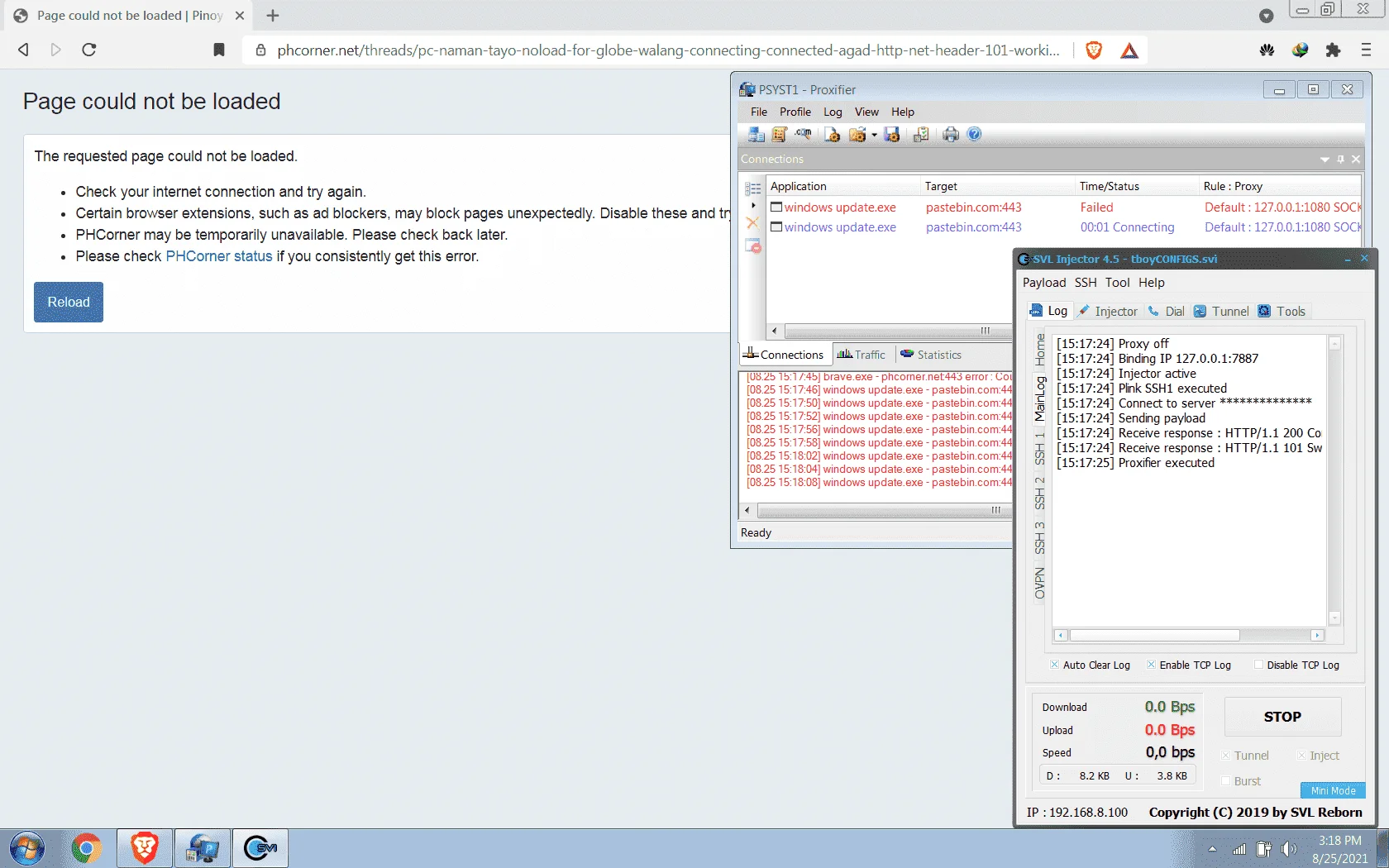Click the Brave icon in the taskbar
The width and height of the screenshot is (1389, 868).
[x=145, y=848]
